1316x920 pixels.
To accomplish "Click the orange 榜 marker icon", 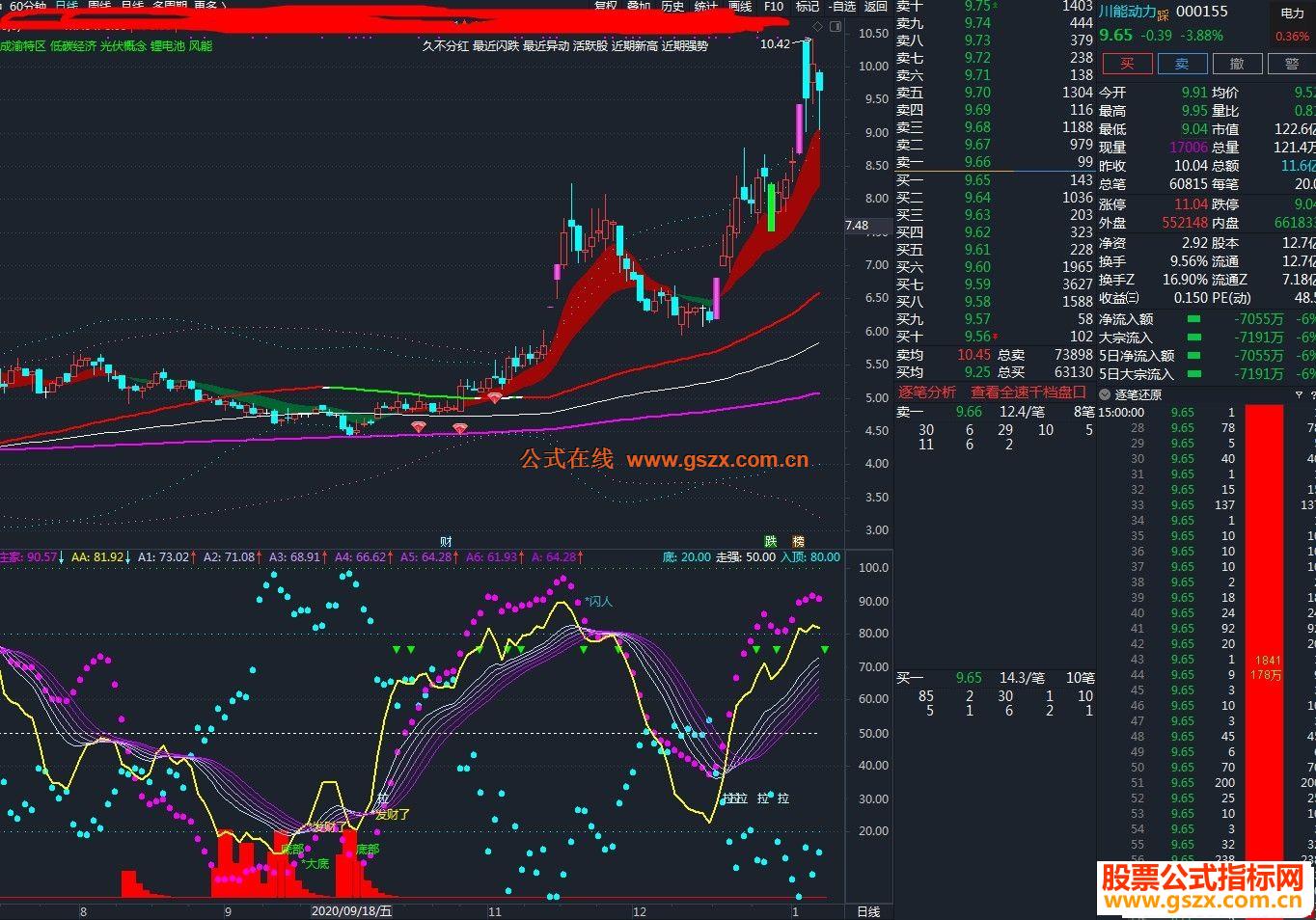I will pyautogui.click(x=798, y=542).
